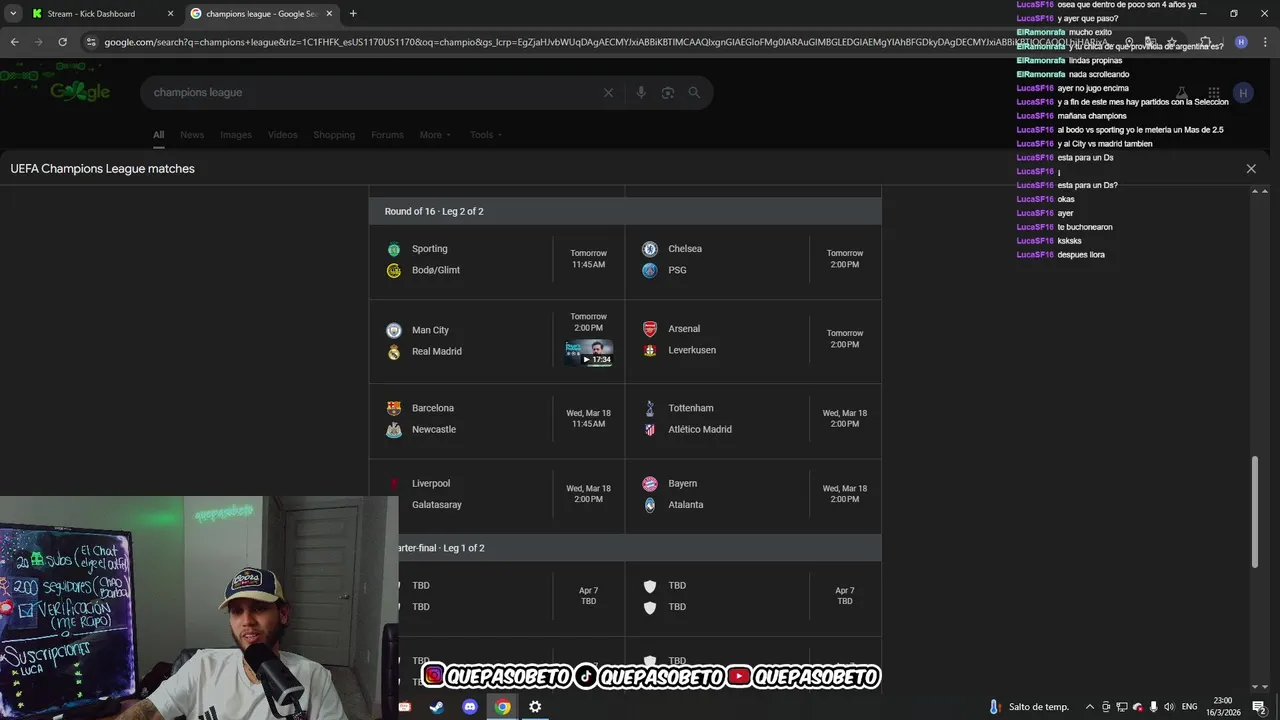Click the magnifier search button

pos(694,92)
